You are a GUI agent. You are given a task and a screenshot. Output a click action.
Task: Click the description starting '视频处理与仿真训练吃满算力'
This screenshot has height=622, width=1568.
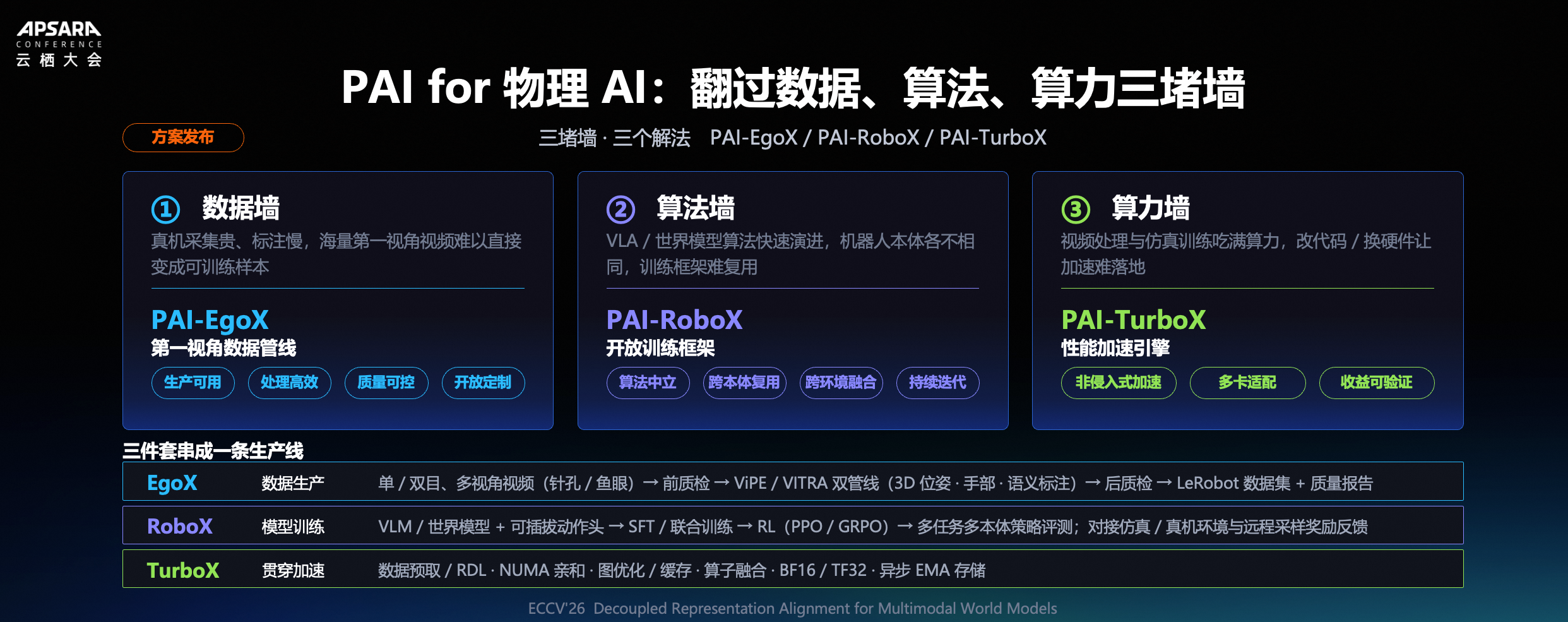point(1246,254)
